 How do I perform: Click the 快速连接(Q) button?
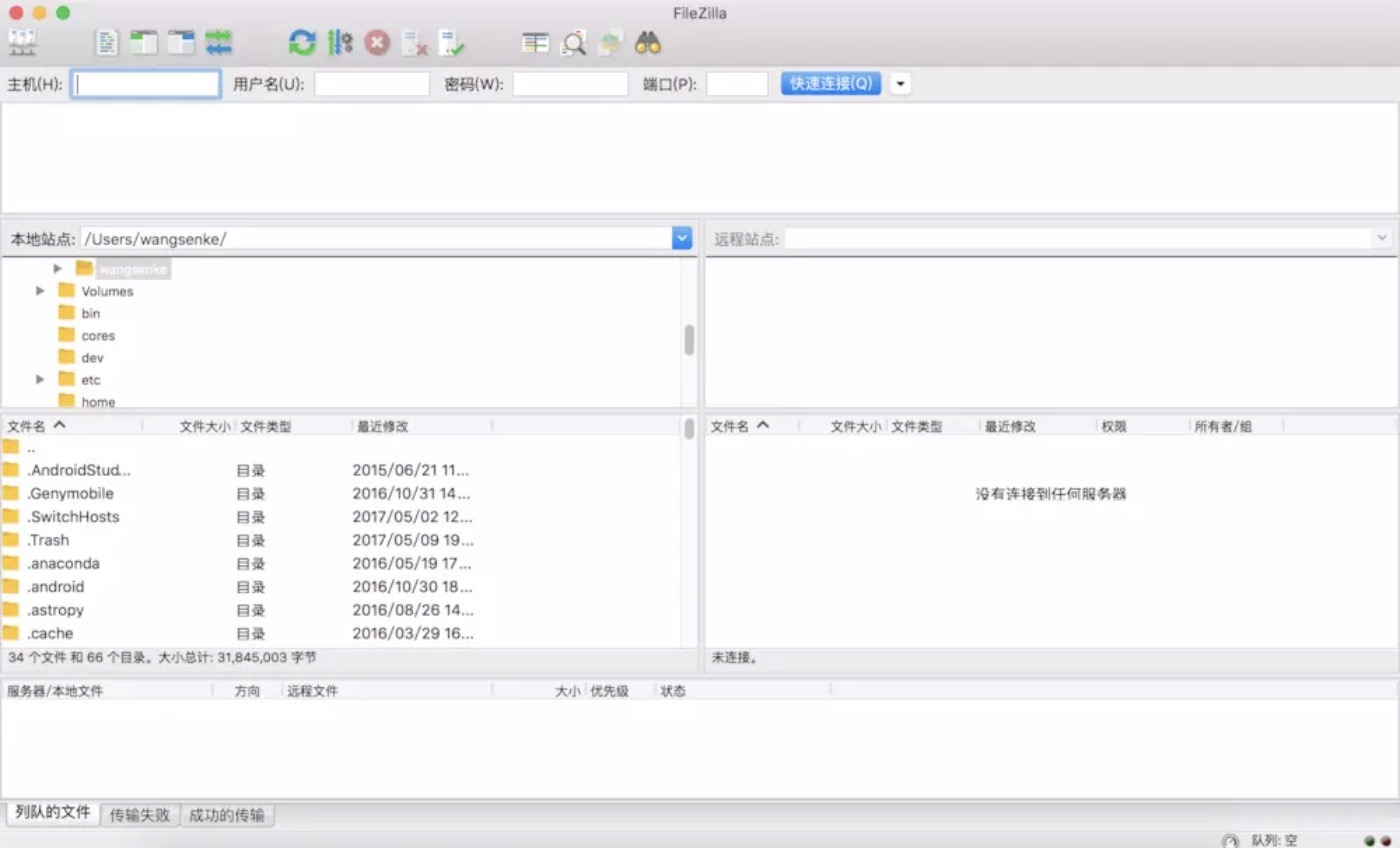[831, 84]
